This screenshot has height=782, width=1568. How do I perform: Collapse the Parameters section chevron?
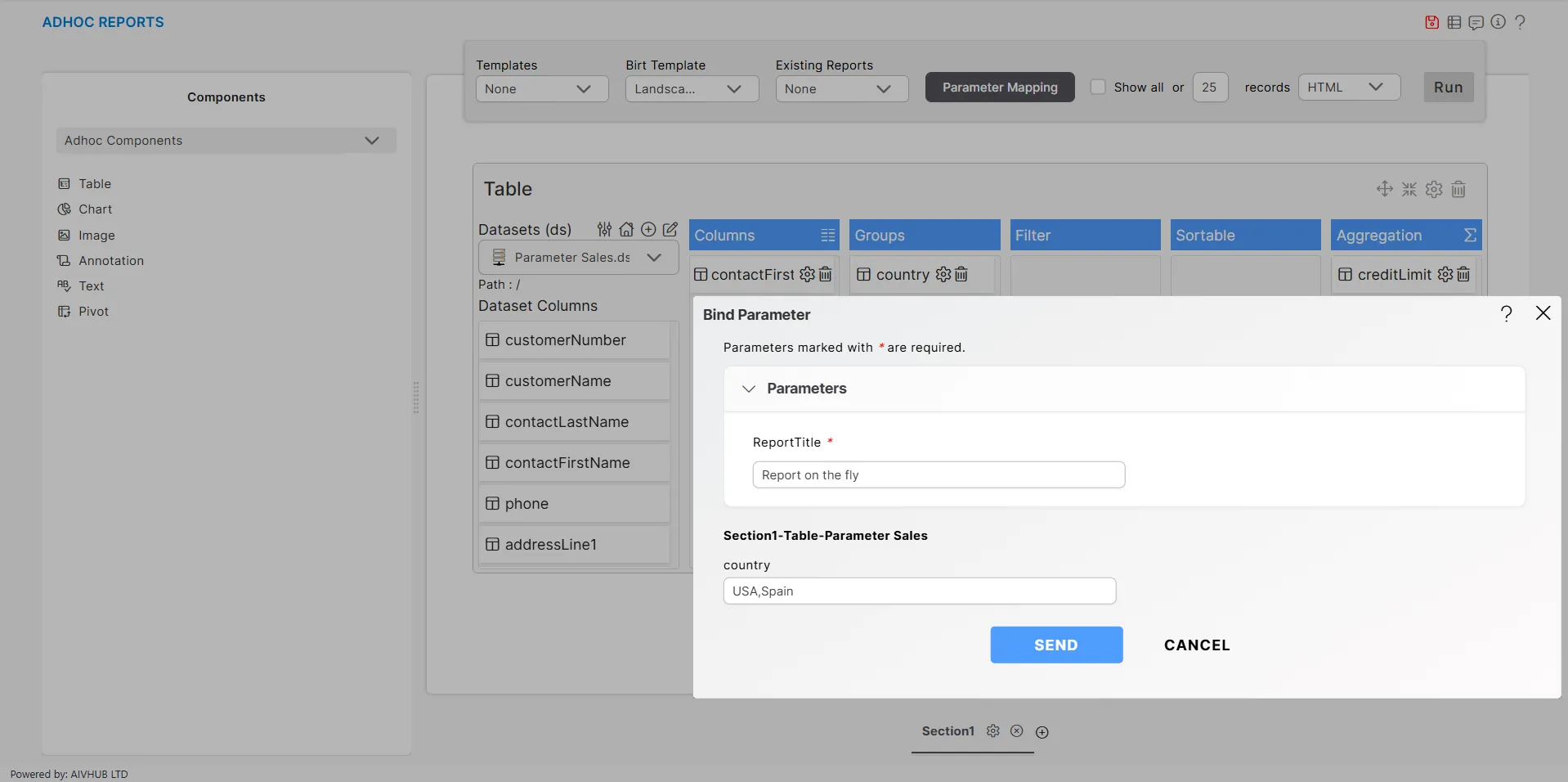click(748, 389)
